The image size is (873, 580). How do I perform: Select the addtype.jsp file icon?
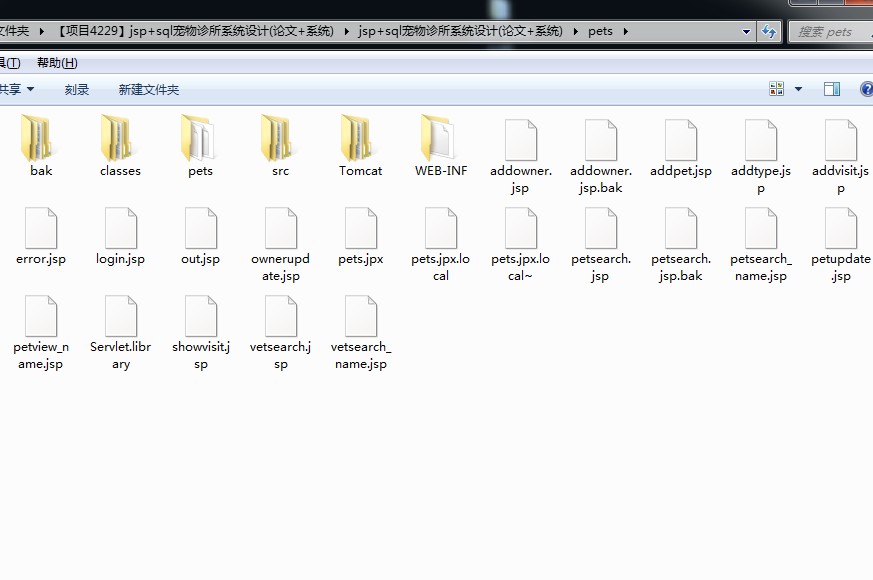coord(761,140)
